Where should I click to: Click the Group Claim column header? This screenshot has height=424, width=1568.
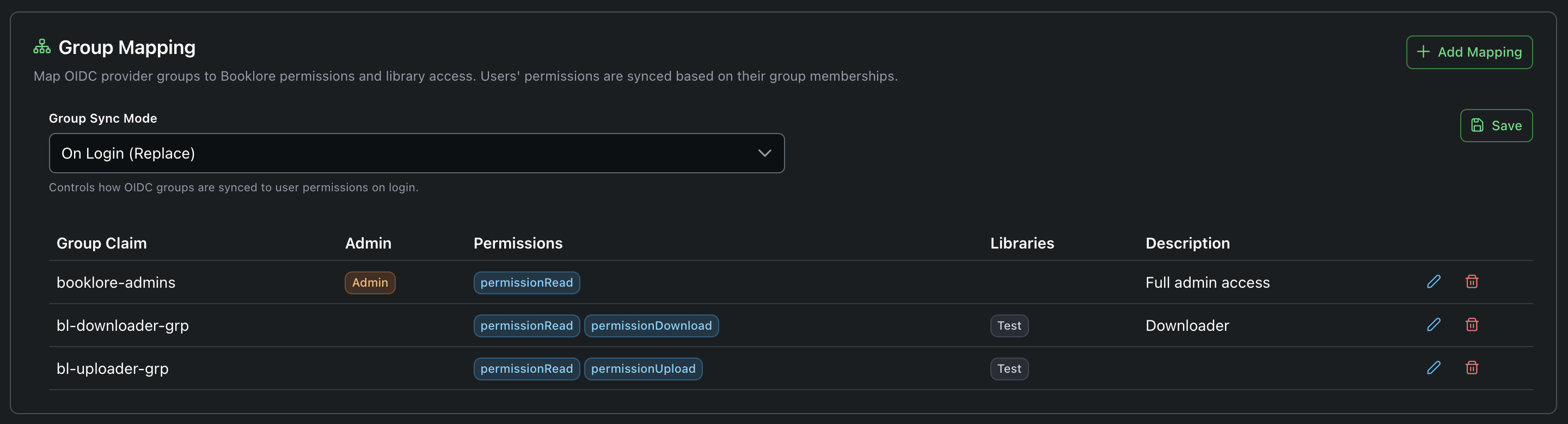102,243
